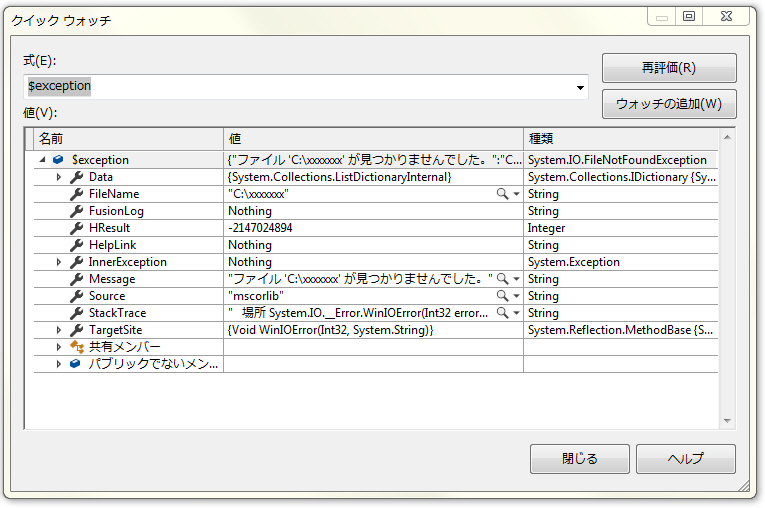Select the "C:\xxxxxxx" FileName value text
Viewport: 765px width, 508px height.
(258, 194)
